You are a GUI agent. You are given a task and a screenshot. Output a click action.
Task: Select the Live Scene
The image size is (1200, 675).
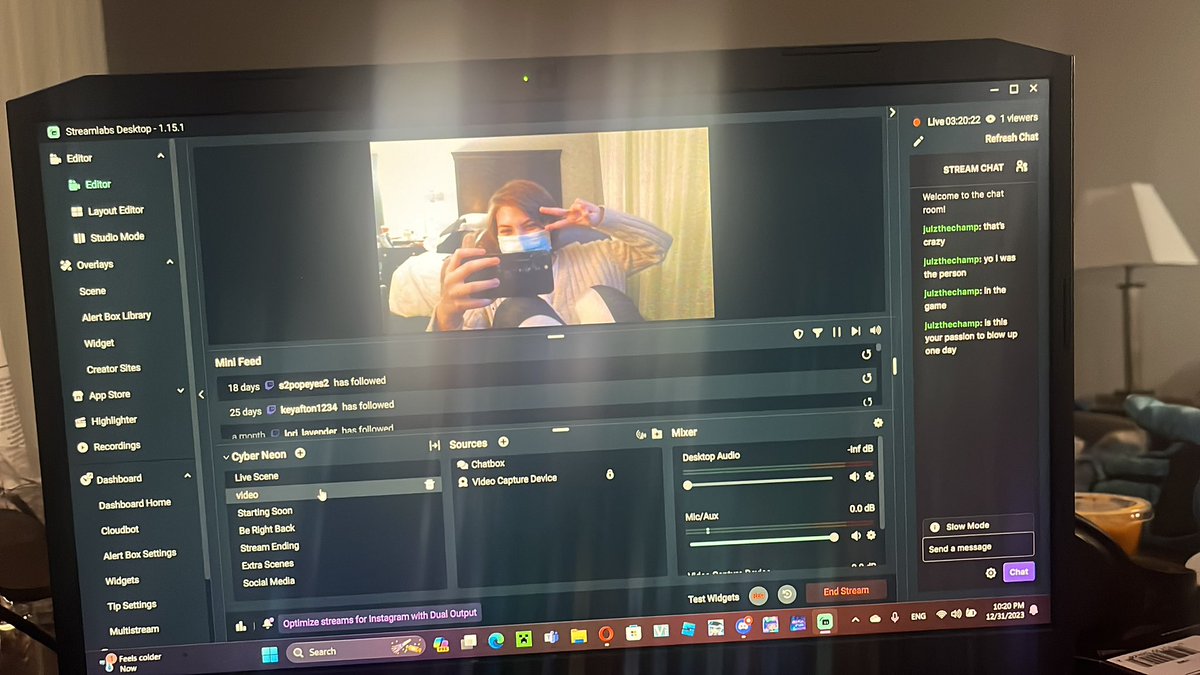pos(256,477)
